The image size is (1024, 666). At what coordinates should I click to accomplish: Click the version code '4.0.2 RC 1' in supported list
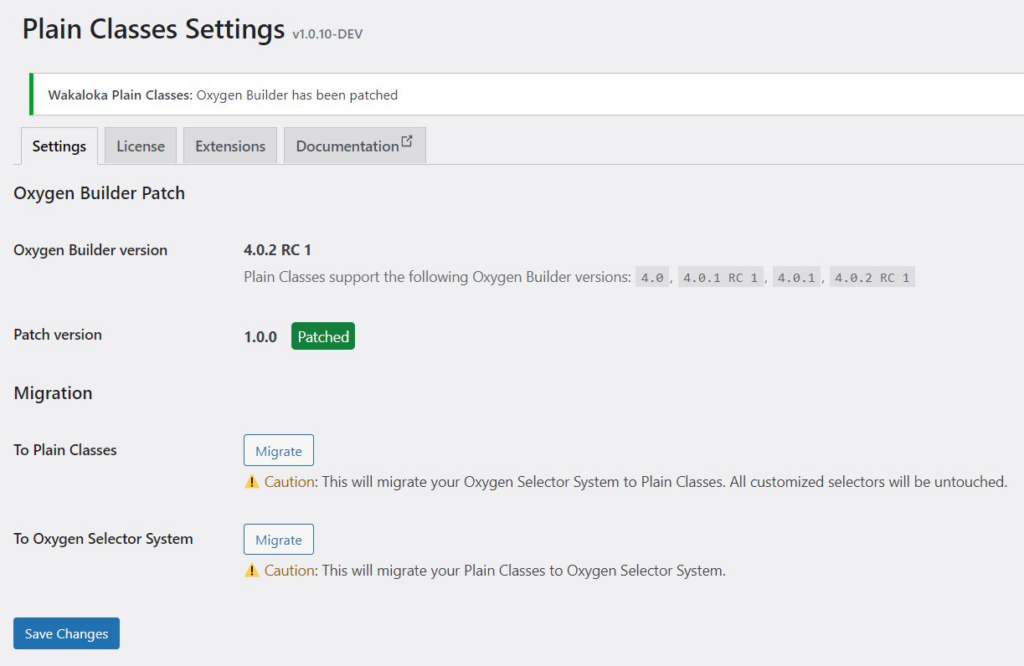coord(872,277)
